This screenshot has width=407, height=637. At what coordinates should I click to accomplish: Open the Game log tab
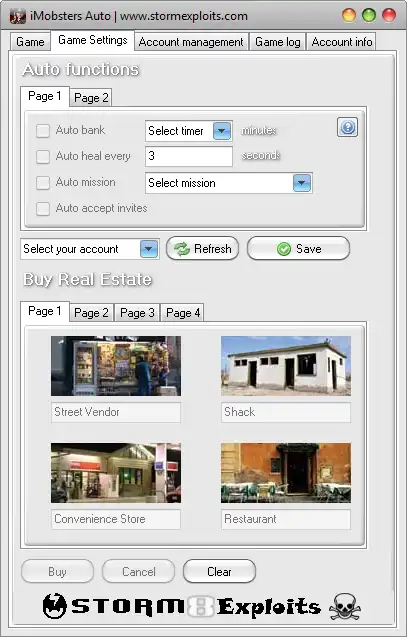coord(278,42)
